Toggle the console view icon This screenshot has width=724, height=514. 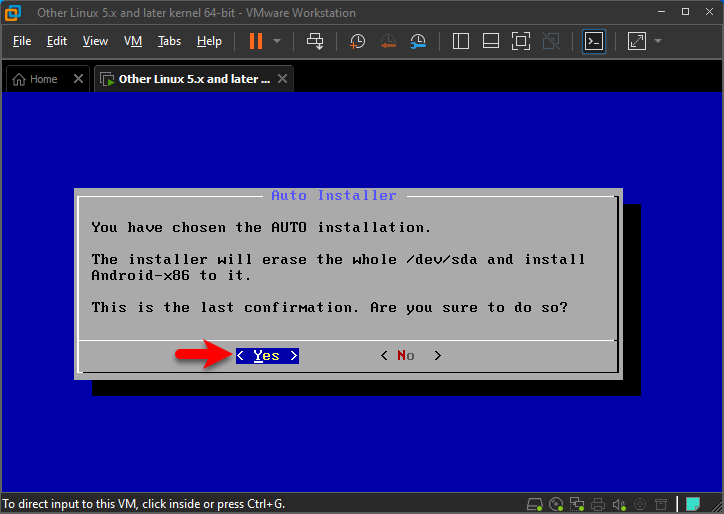click(x=594, y=41)
